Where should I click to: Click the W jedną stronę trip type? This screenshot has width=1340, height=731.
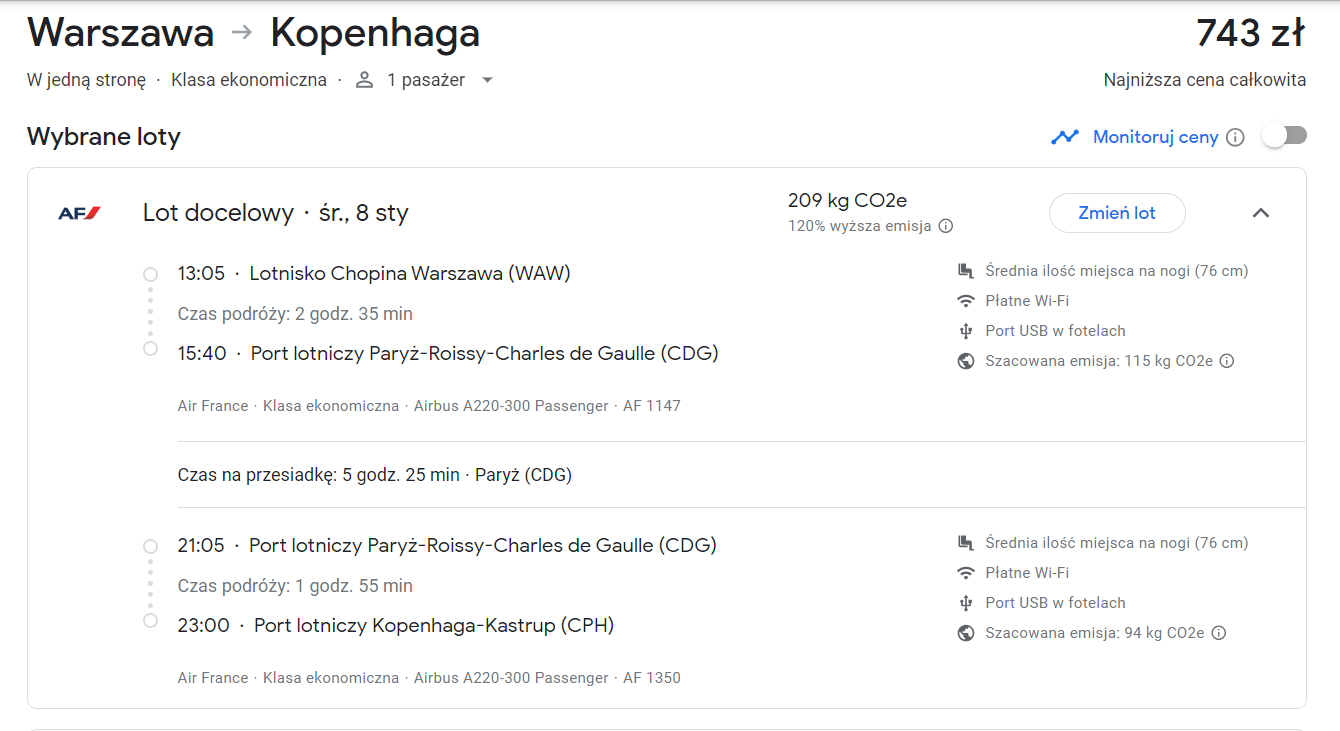click(x=86, y=80)
